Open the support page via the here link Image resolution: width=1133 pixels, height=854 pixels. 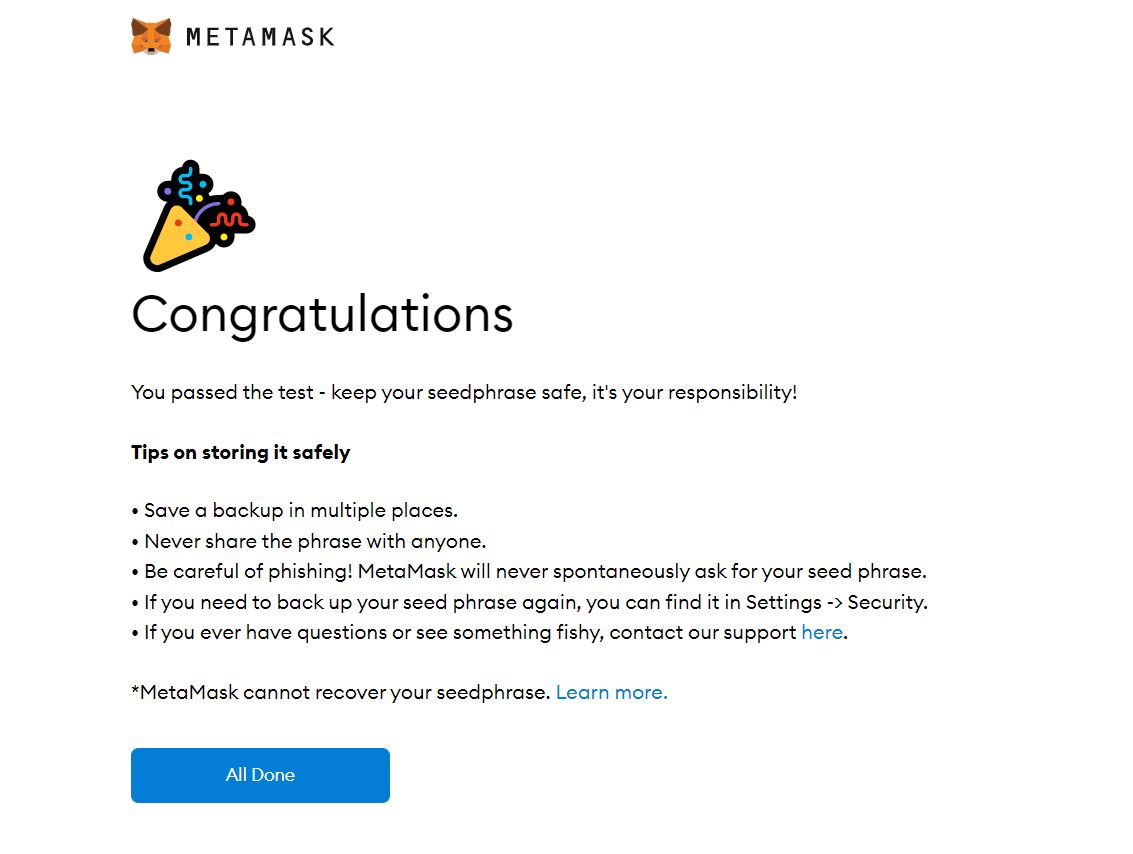[820, 632]
